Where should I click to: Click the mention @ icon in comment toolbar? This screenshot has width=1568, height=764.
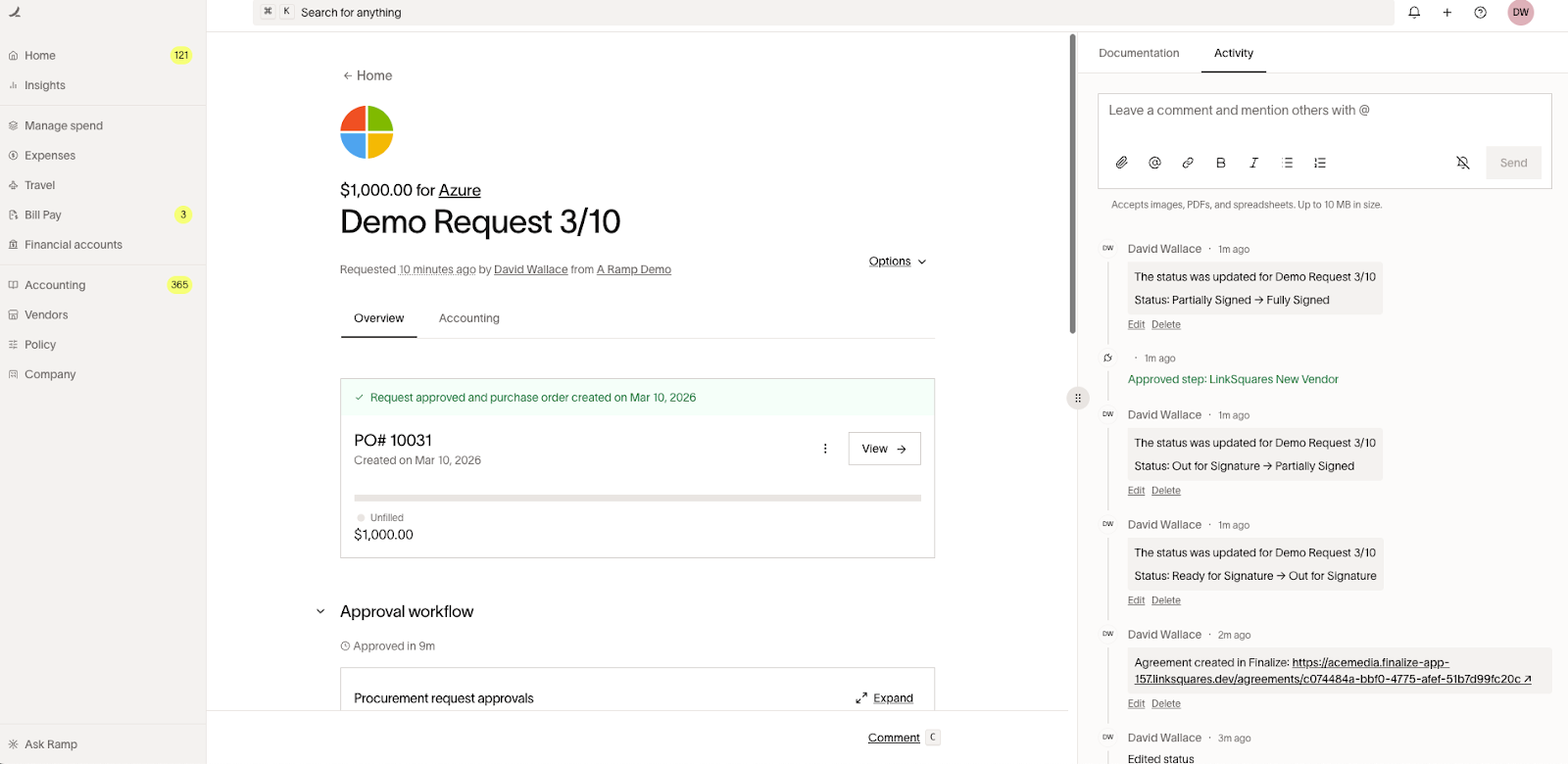coord(1154,163)
